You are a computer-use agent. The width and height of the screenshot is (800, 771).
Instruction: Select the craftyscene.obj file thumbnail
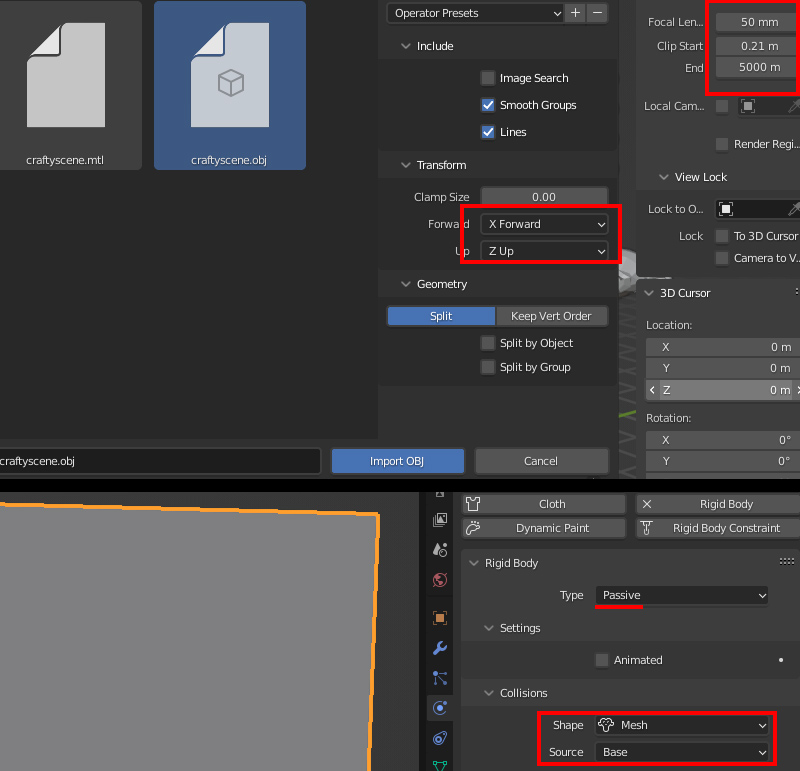[230, 85]
